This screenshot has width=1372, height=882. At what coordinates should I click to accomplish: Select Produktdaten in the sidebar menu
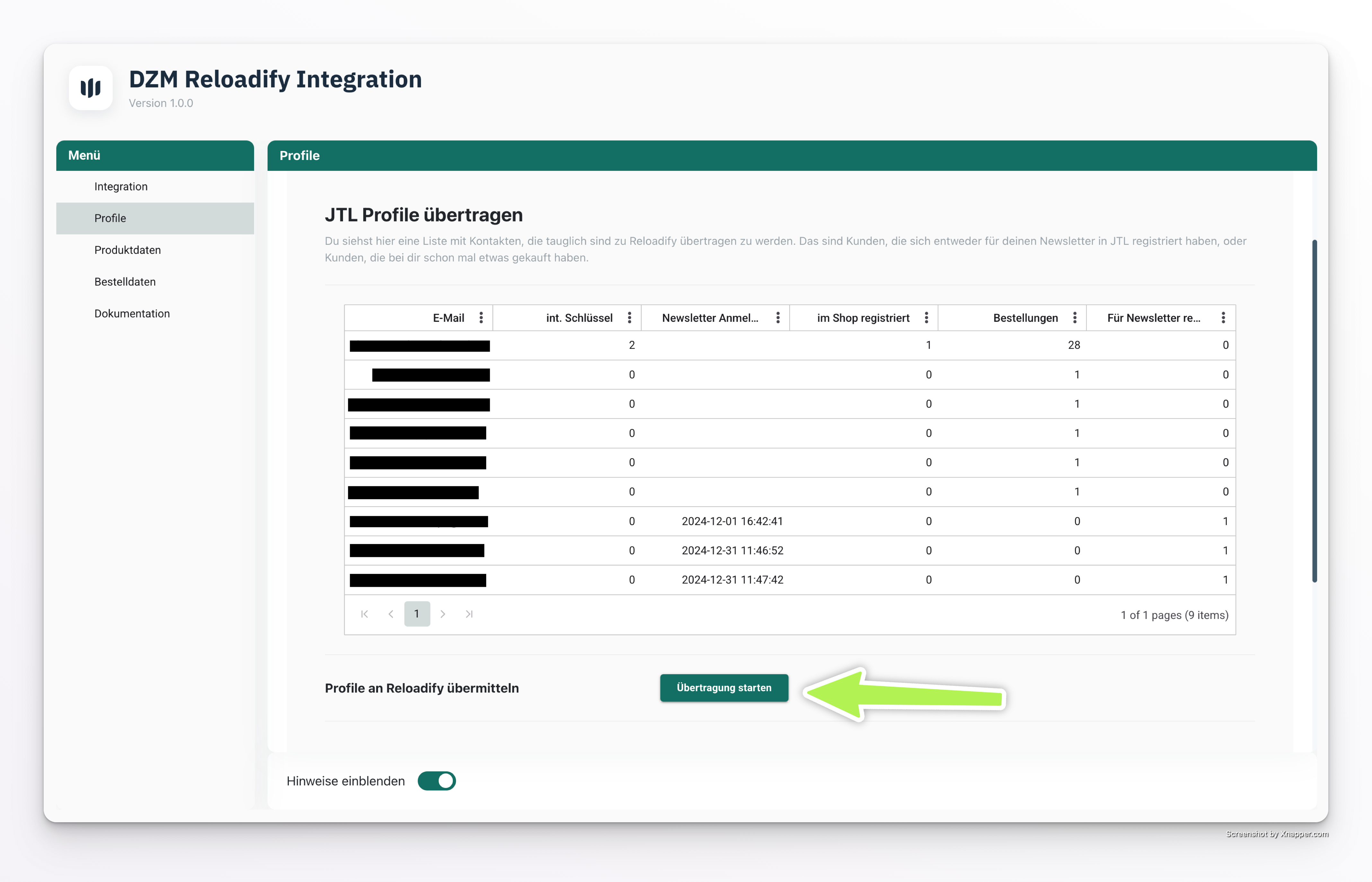coord(127,250)
